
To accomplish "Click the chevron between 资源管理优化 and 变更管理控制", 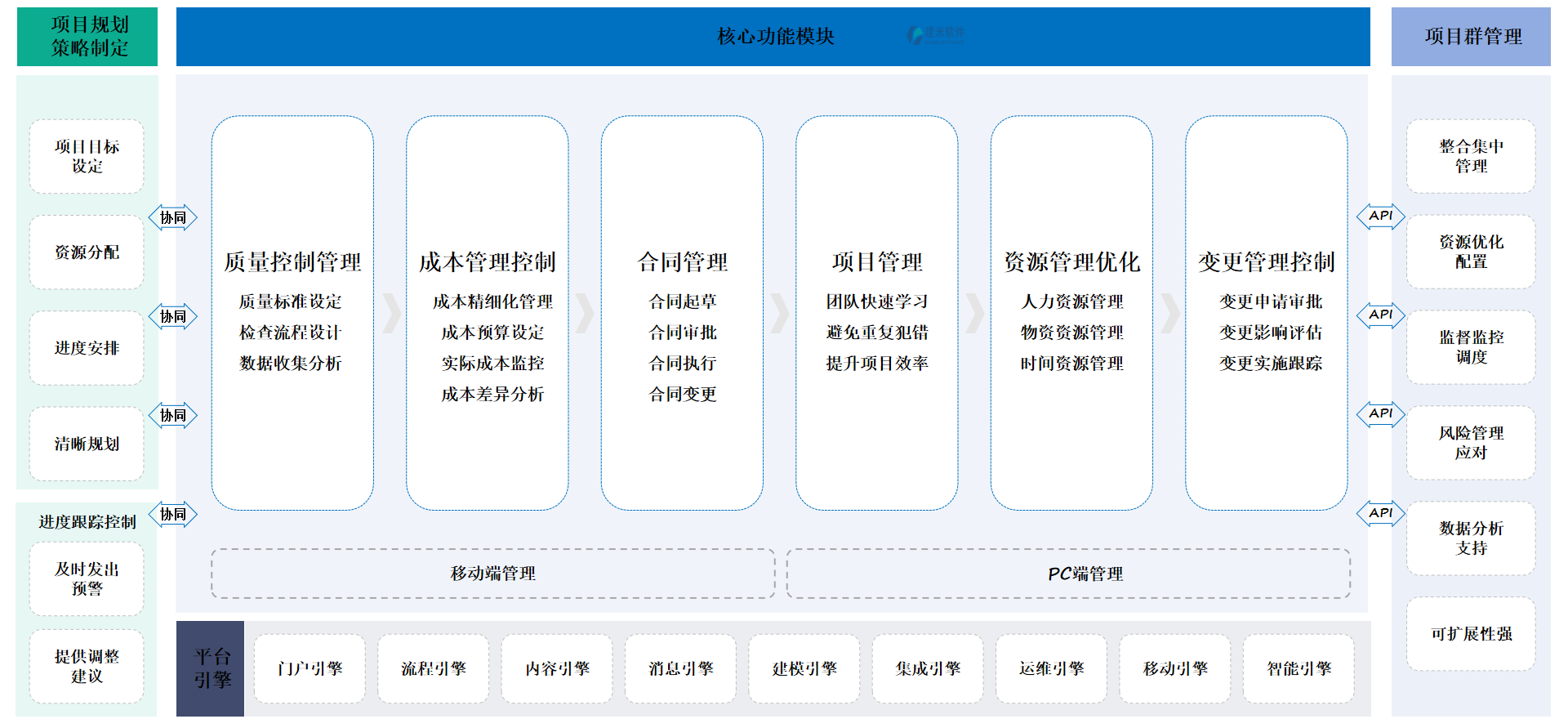I will 1170,313.
